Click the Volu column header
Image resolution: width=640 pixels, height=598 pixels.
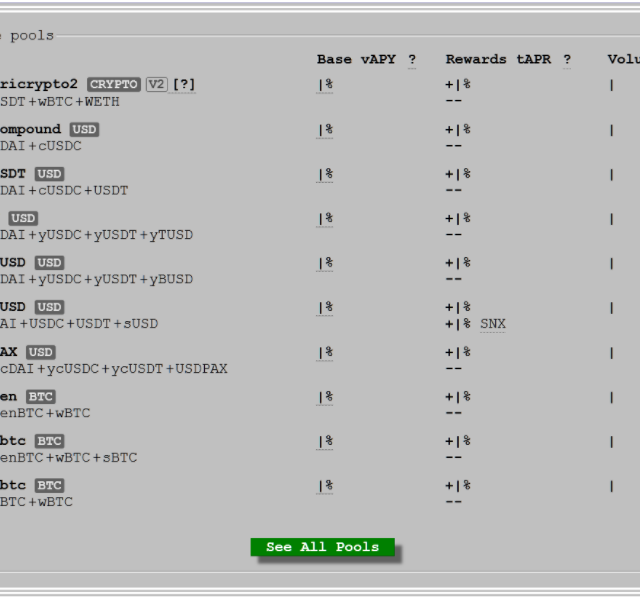(x=624, y=60)
